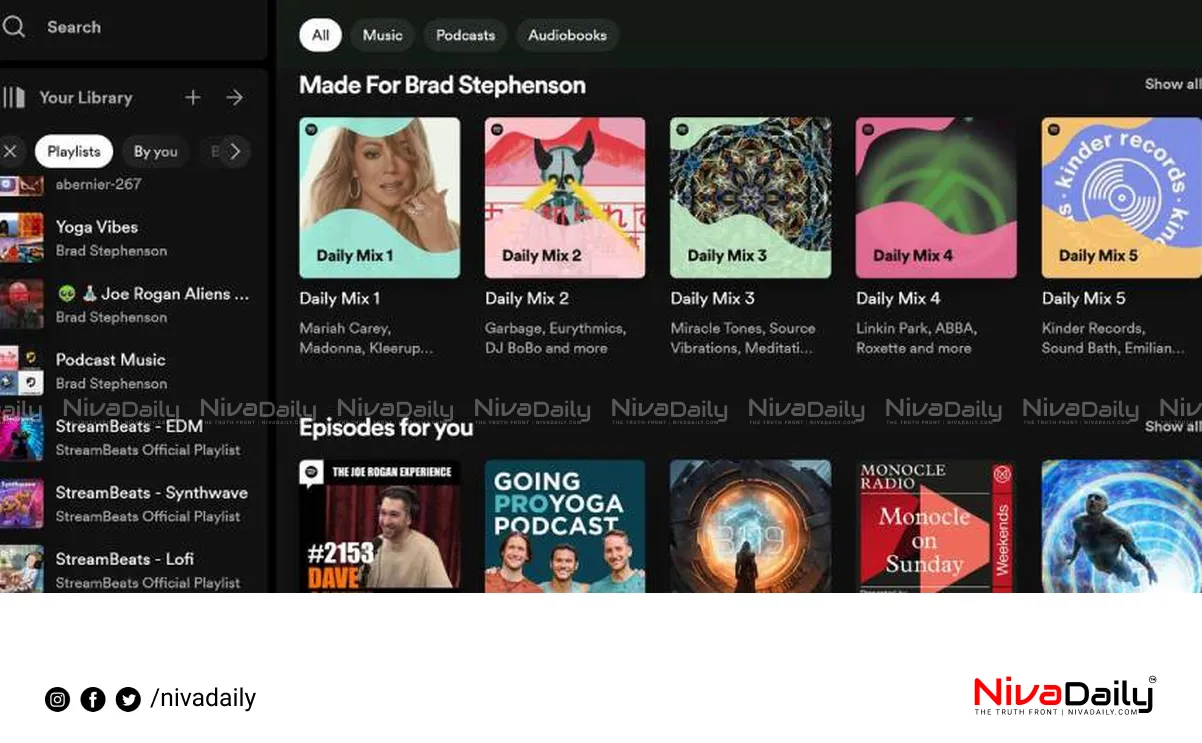
Task: Click the Daily Mix 1 title text
Action: tap(340, 298)
